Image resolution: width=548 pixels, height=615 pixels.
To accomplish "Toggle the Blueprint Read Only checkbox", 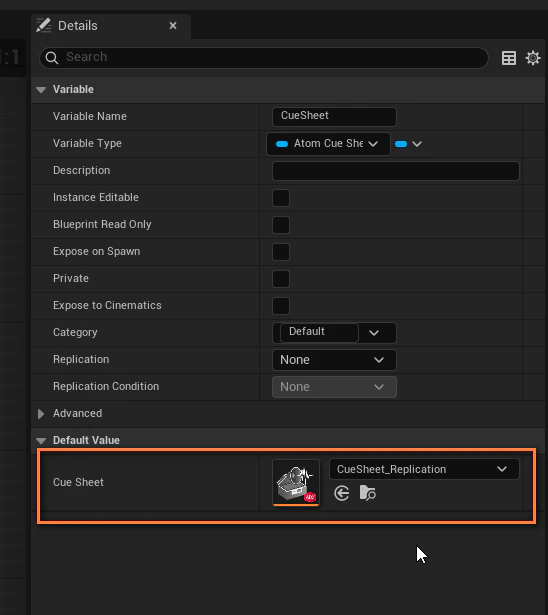I will [281, 225].
